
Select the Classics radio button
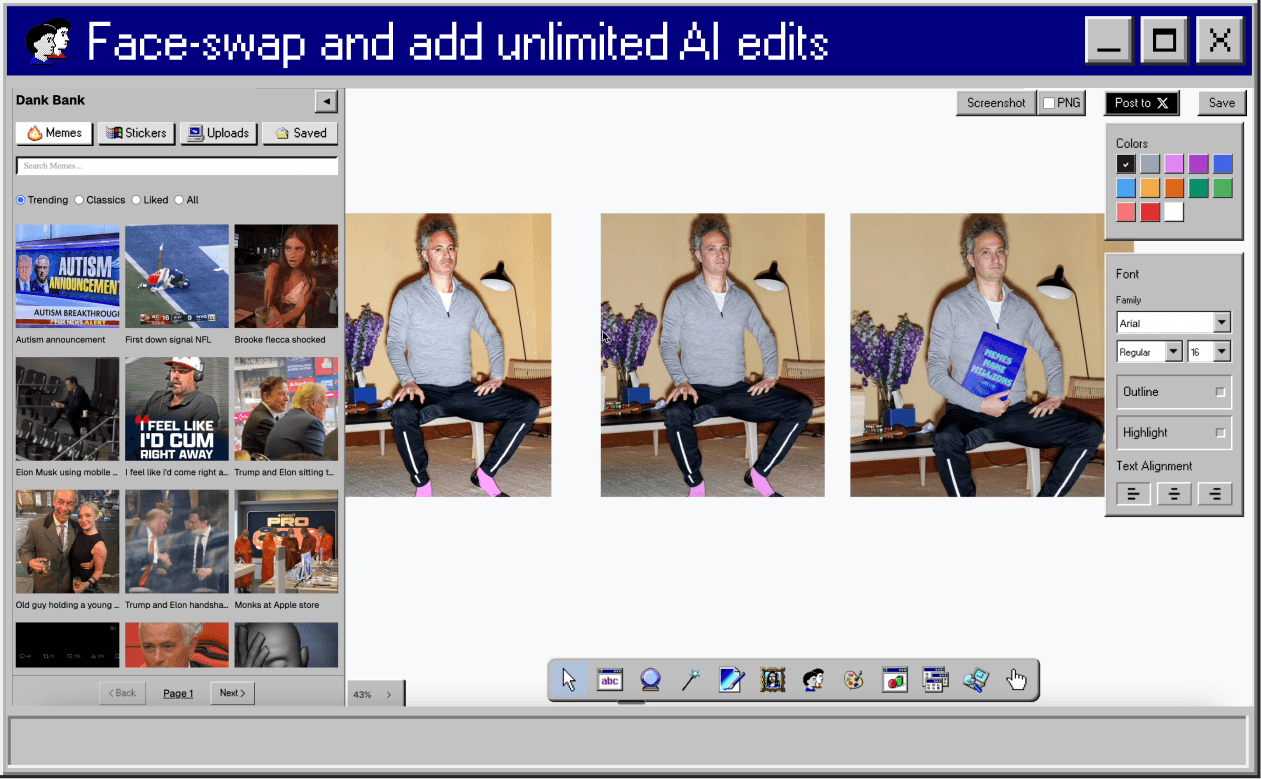pos(79,200)
